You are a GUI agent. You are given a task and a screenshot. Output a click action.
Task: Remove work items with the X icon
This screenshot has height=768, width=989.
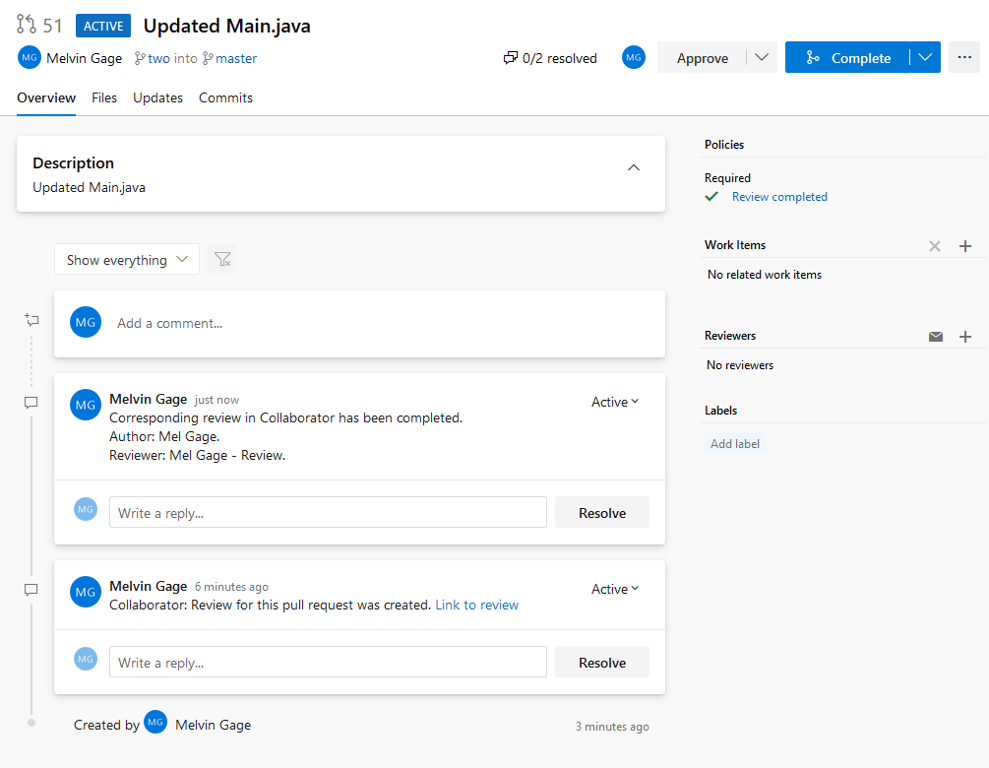coord(935,246)
